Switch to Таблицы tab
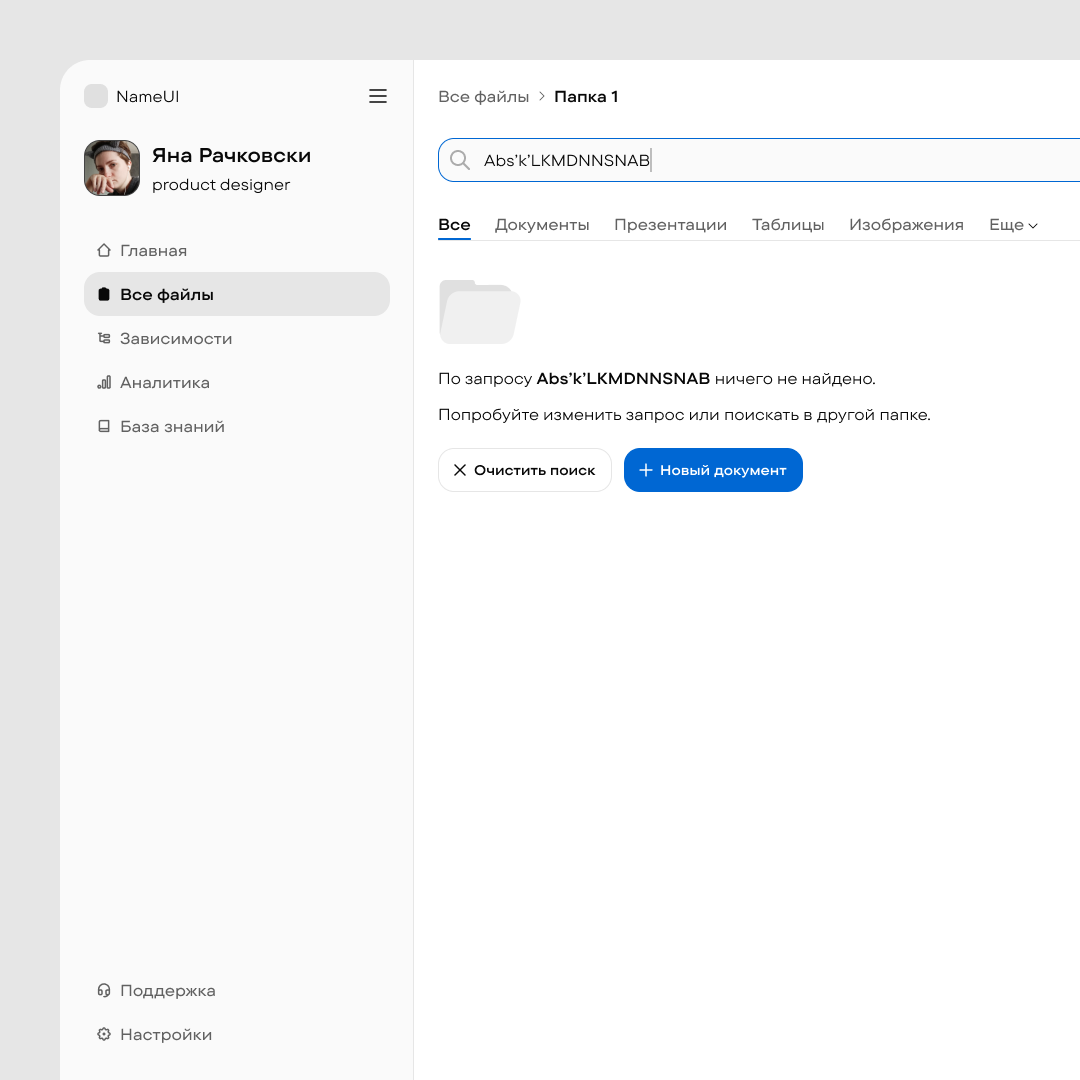The image size is (1080, 1080). click(788, 225)
